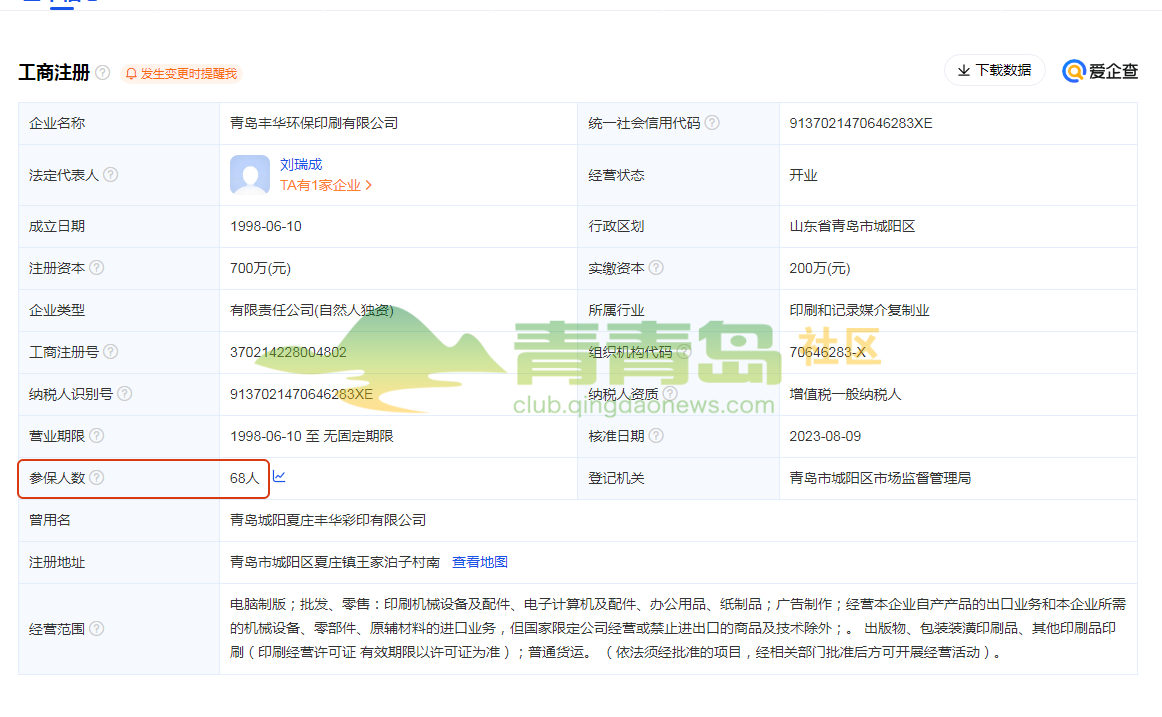Click the legal representative avatar image

[250, 174]
